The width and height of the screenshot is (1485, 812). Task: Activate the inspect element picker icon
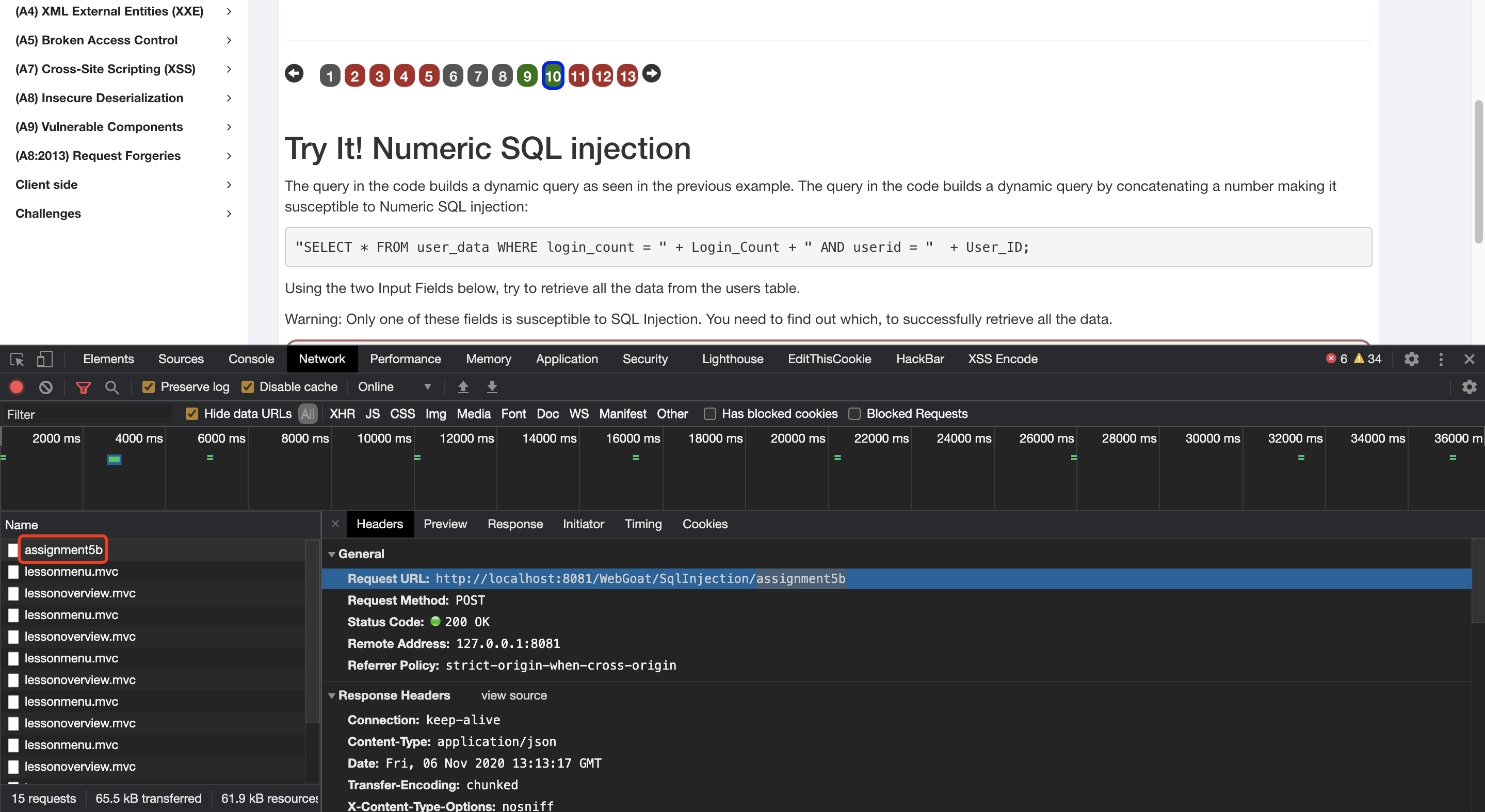pyautogui.click(x=17, y=359)
